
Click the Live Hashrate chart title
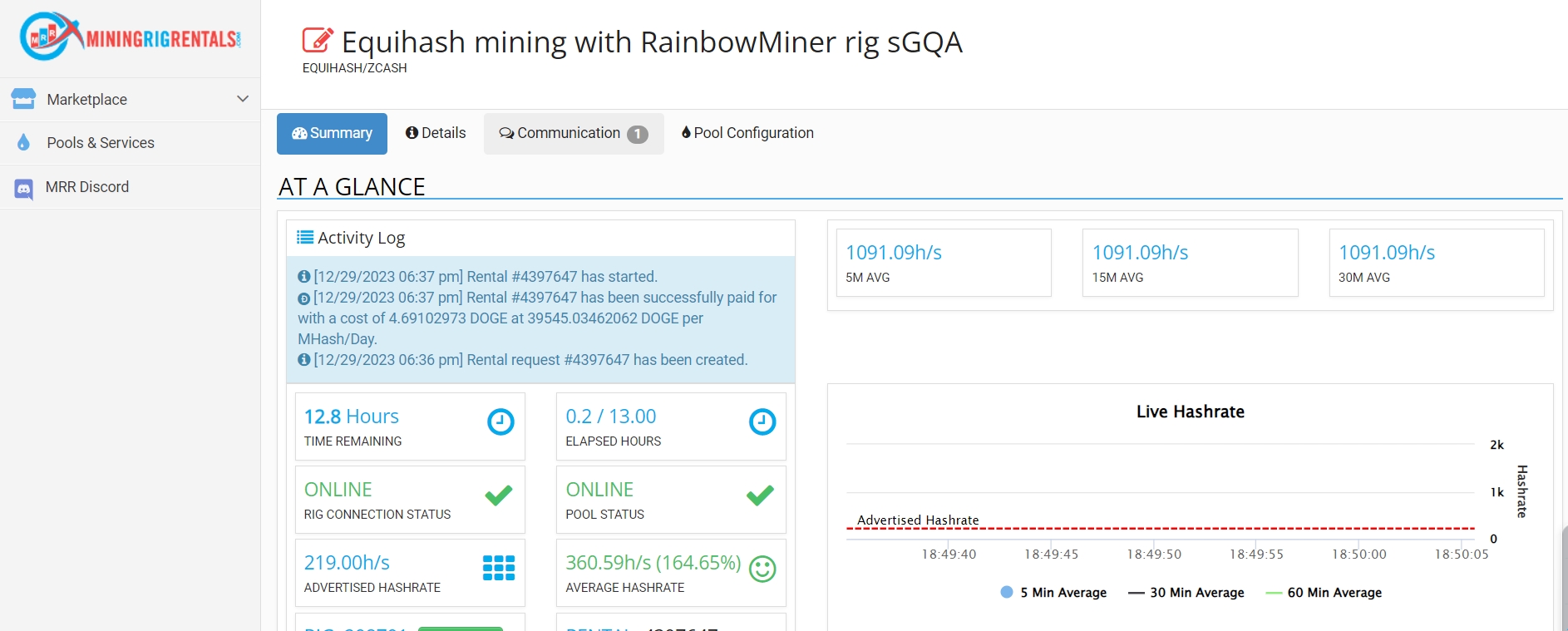click(1191, 412)
